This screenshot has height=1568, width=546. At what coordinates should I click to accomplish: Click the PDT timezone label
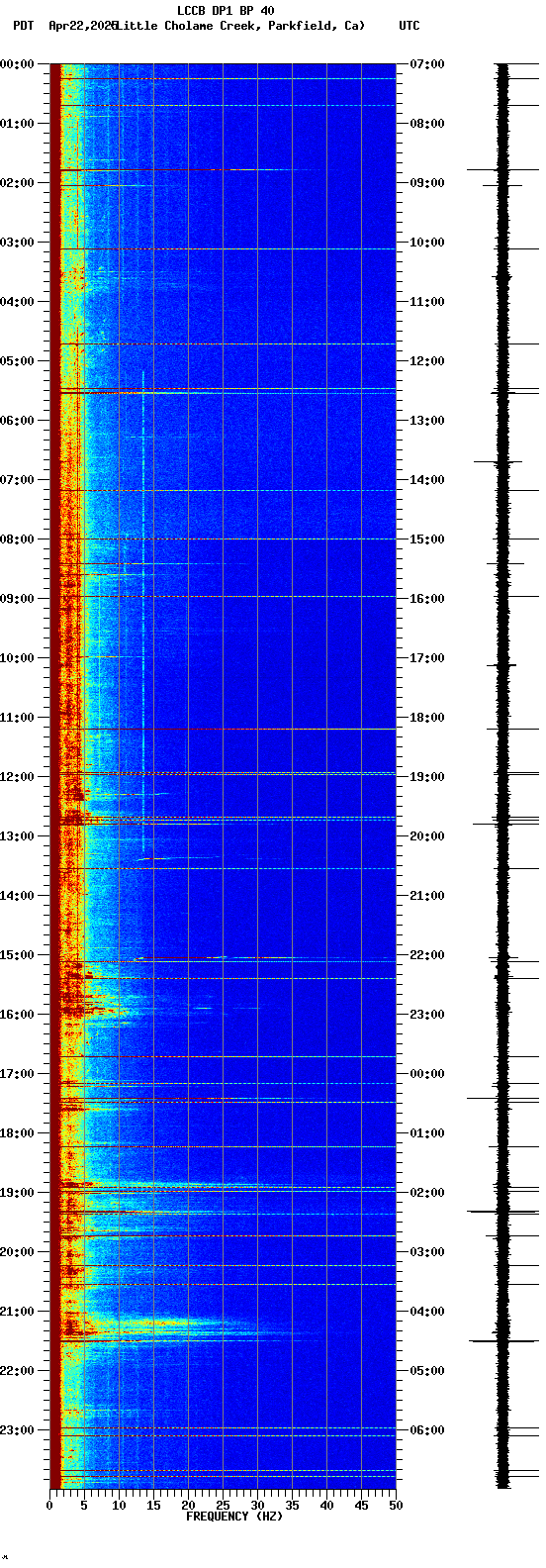tap(23, 26)
